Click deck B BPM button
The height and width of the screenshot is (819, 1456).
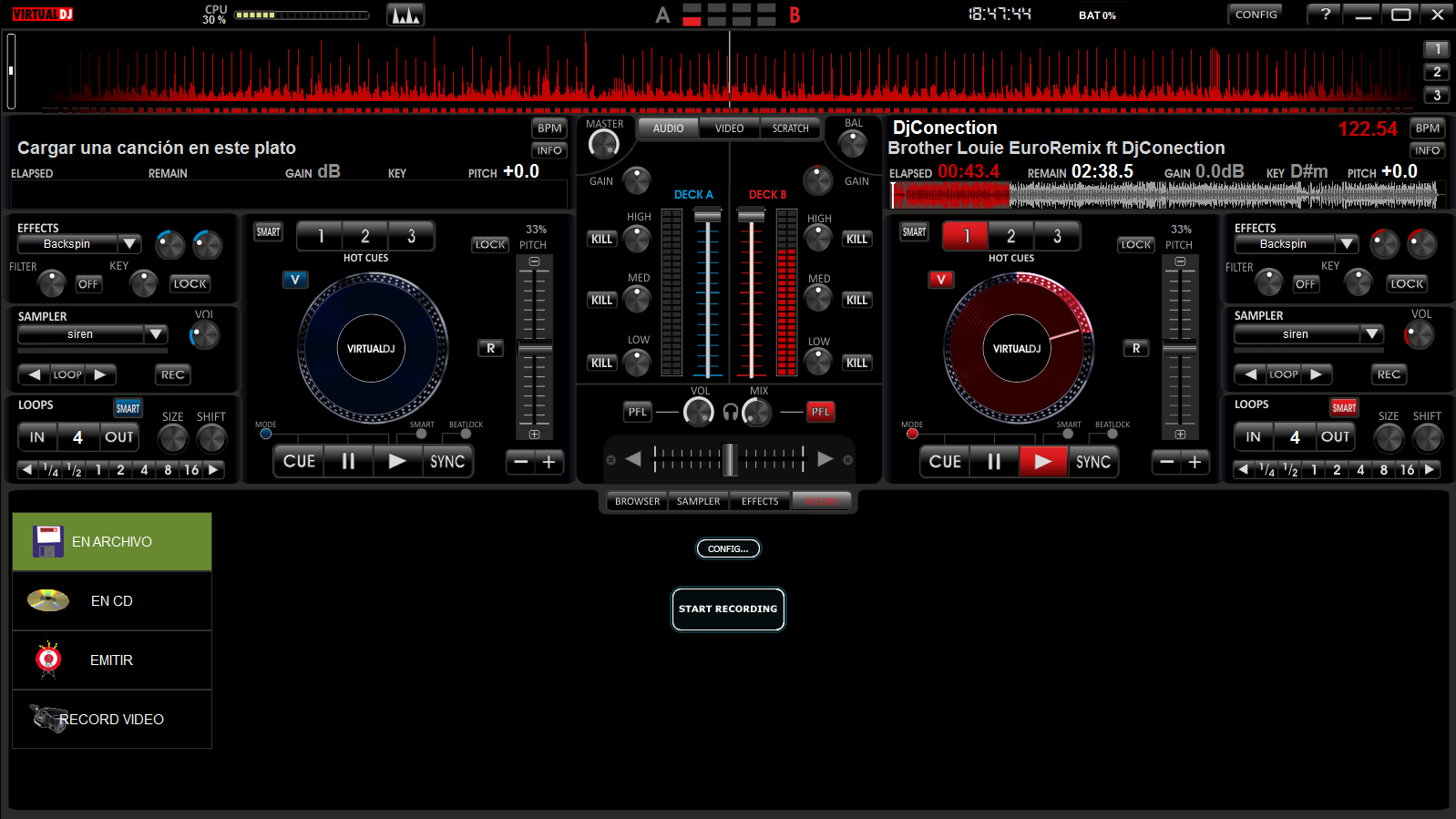pyautogui.click(x=1427, y=128)
